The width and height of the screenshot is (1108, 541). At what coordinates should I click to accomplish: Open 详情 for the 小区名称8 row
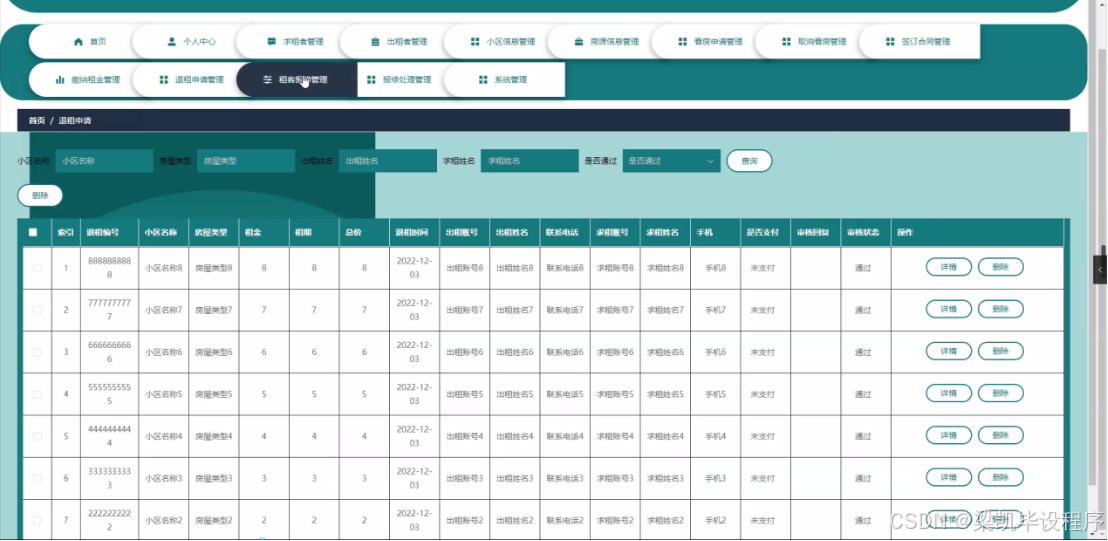pyautogui.click(x=948, y=267)
